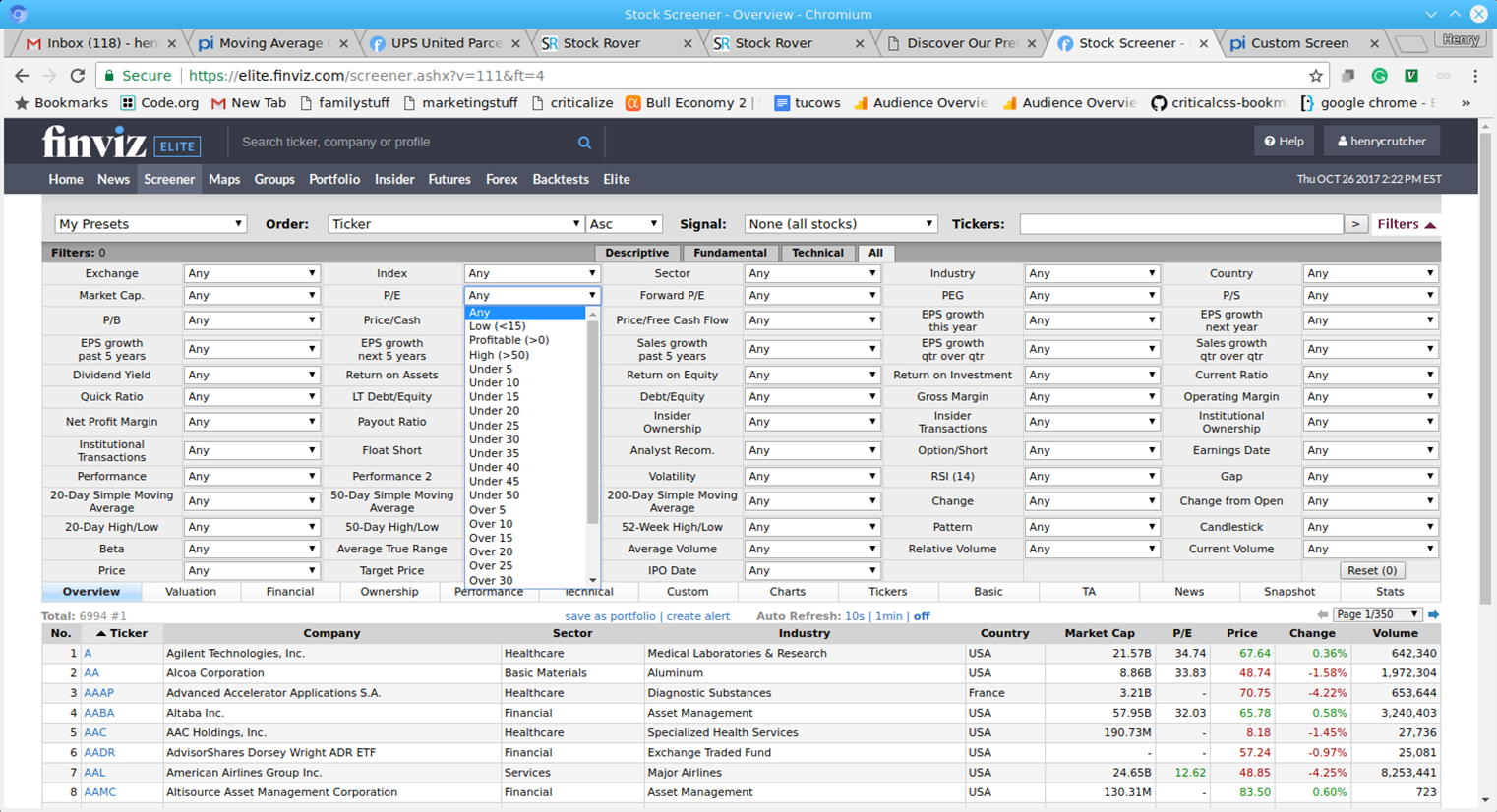Click the Reset (0) button
This screenshot has height=812, width=1497.
(1372, 570)
